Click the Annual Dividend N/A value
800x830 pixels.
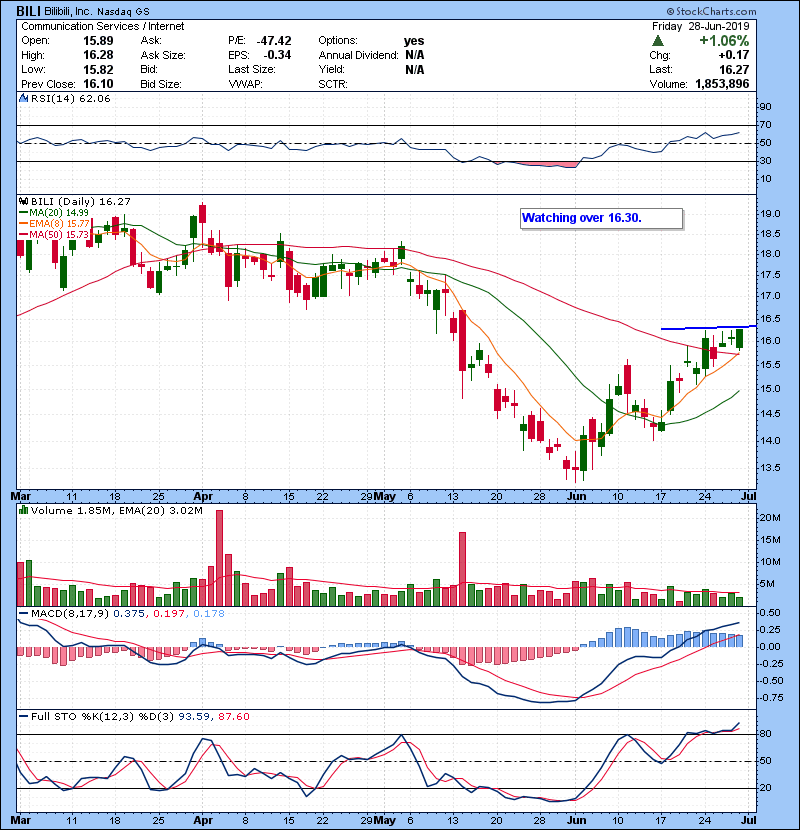[x=415, y=55]
